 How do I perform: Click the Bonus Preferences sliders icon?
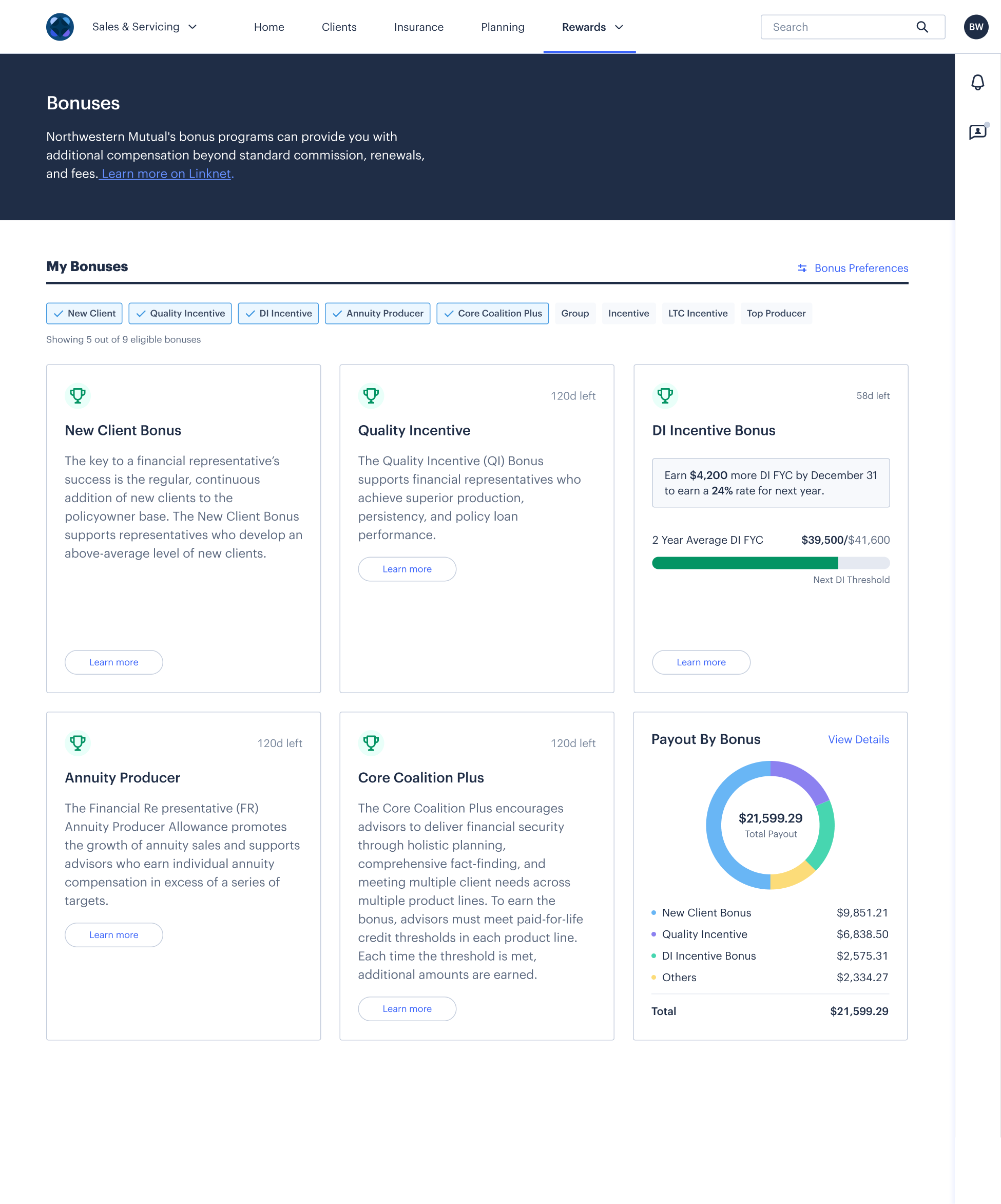click(x=802, y=267)
